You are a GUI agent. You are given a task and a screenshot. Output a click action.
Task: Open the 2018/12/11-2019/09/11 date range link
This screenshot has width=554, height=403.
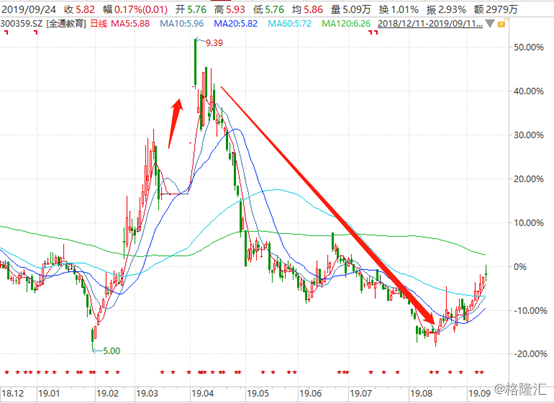click(430, 24)
